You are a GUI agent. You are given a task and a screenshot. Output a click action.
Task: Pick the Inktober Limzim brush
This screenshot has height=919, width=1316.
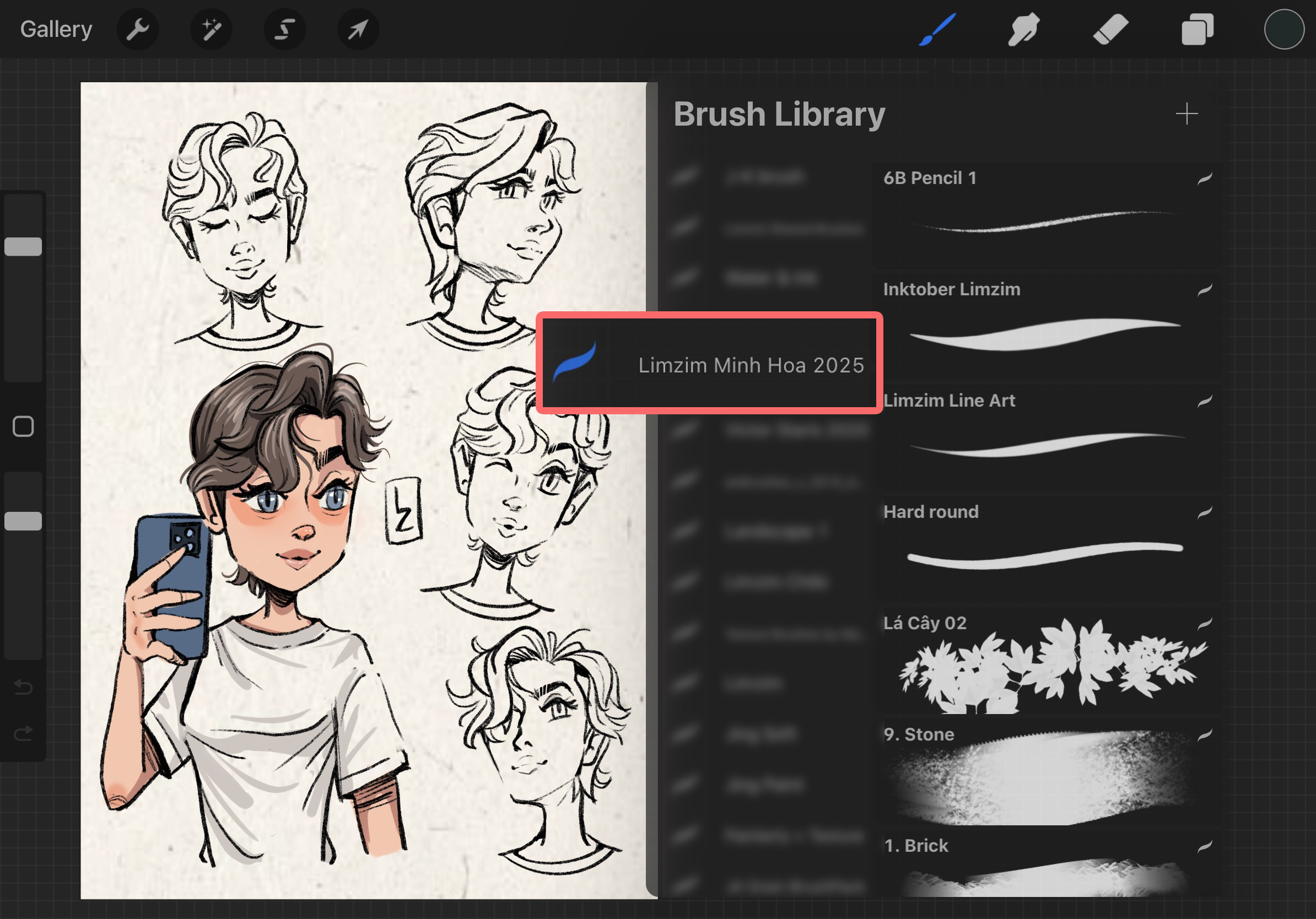tap(1047, 327)
